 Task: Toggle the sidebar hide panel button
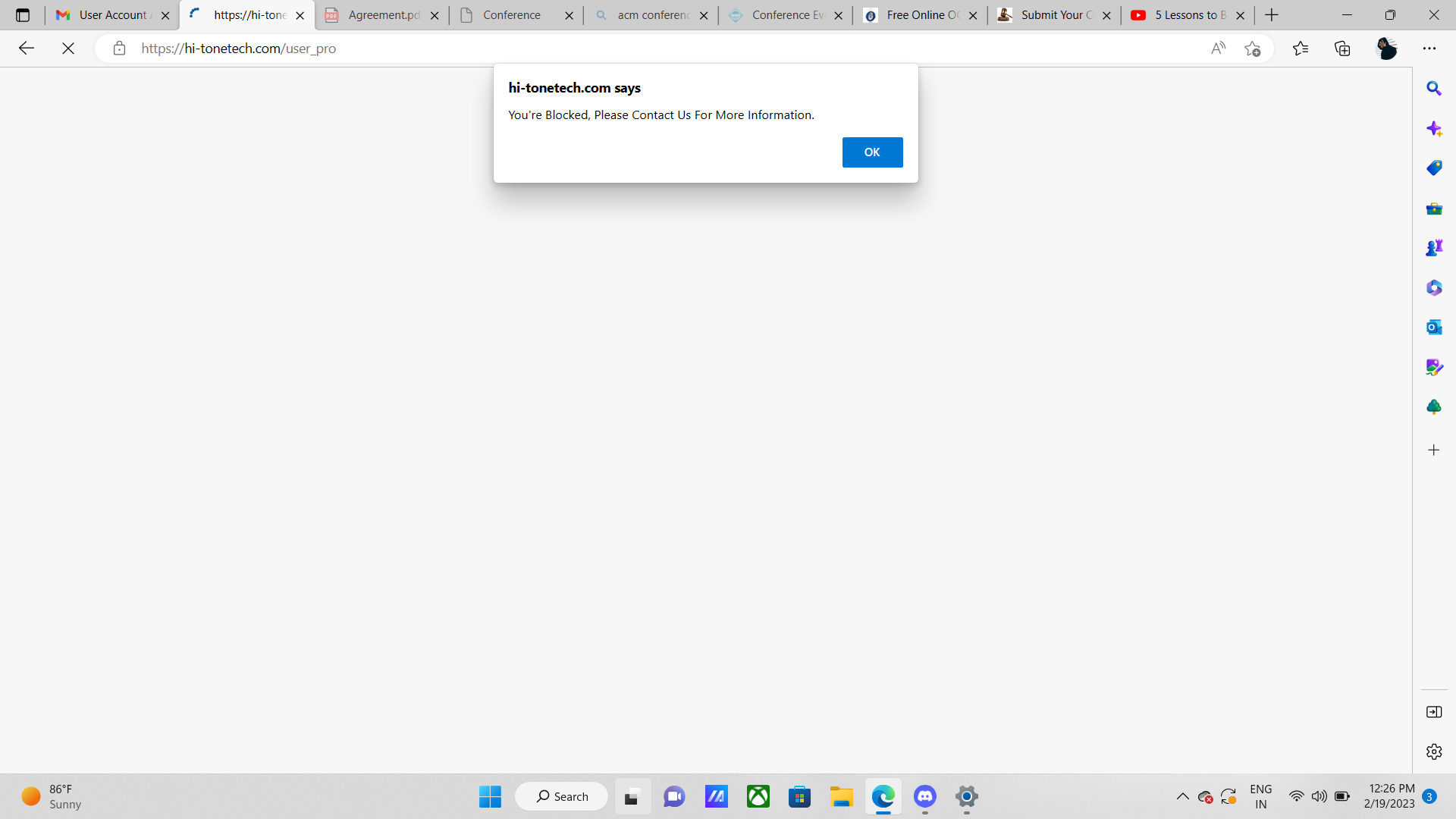click(x=1433, y=712)
